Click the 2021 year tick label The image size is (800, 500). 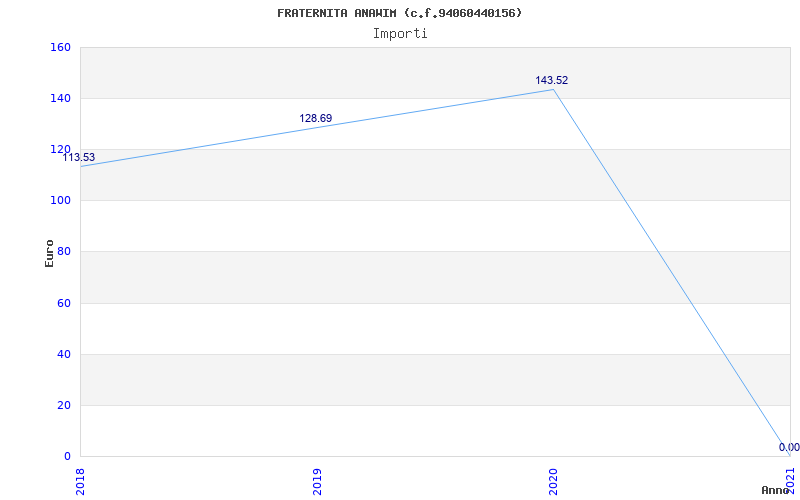790,478
